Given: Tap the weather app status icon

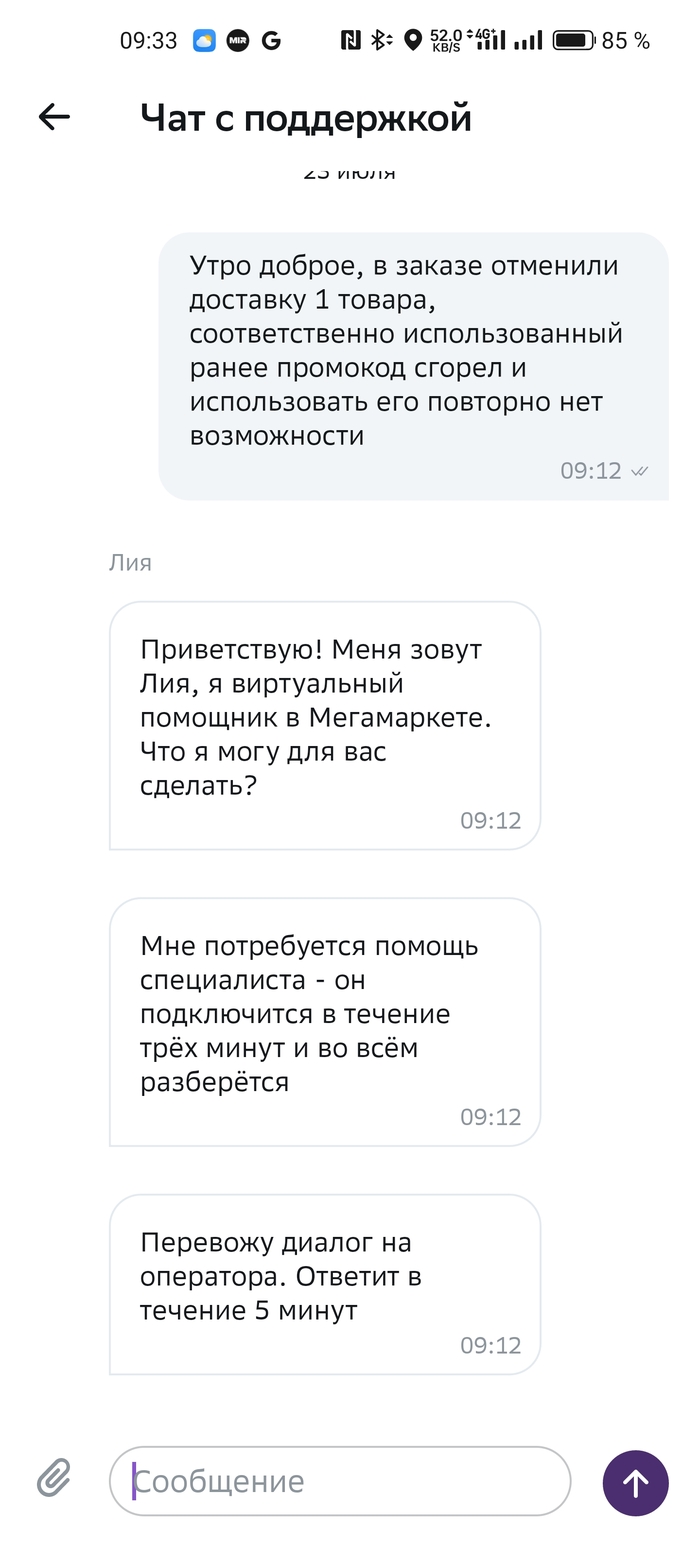Looking at the screenshot, I should (204, 41).
